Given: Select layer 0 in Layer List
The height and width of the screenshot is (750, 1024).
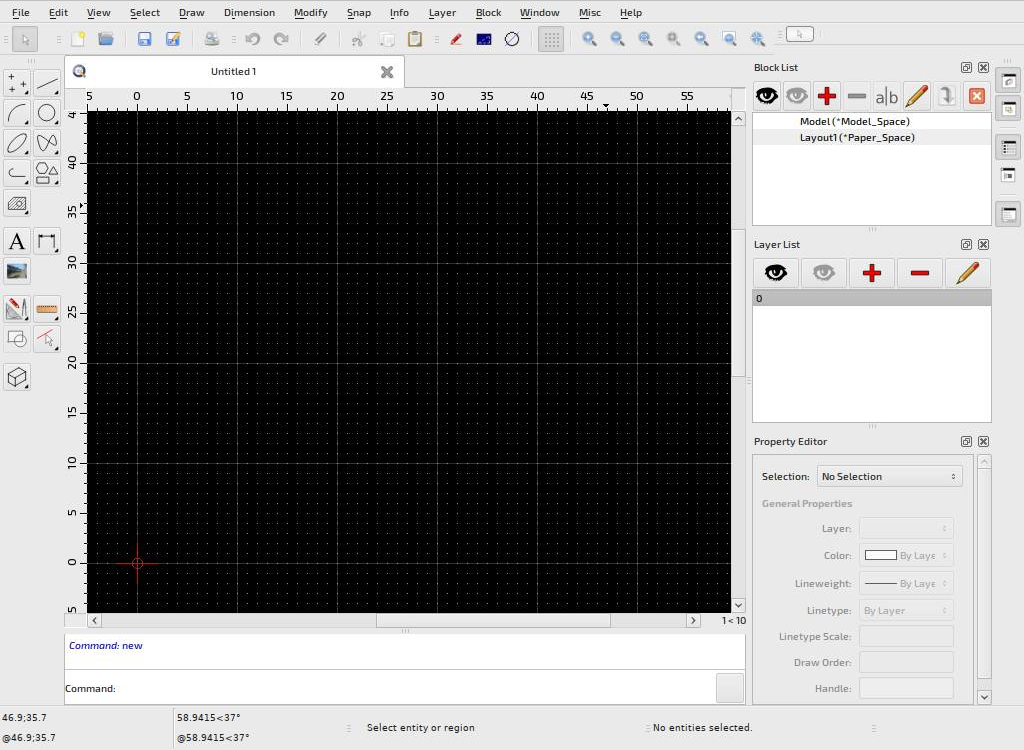Looking at the screenshot, I should [872, 299].
